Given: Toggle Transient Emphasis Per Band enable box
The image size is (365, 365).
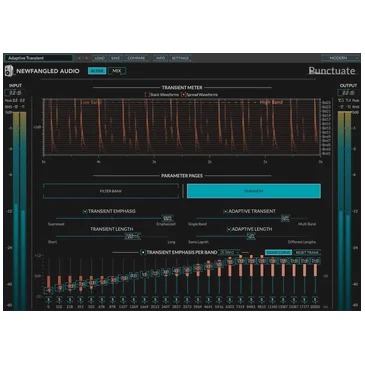Looking at the screenshot, I should (143, 252).
